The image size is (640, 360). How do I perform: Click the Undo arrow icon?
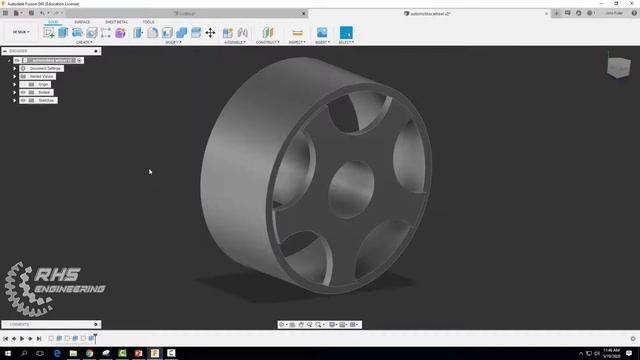click(x=42, y=13)
